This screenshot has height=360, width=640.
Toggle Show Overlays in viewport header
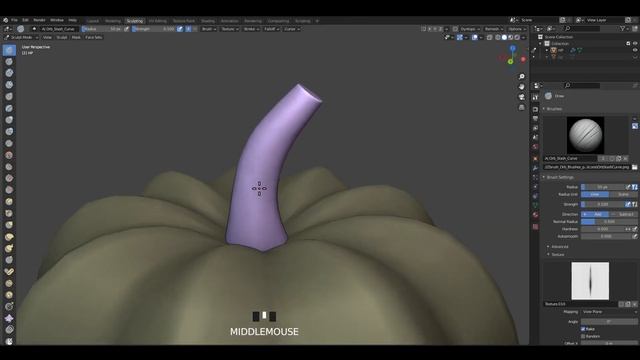point(475,37)
